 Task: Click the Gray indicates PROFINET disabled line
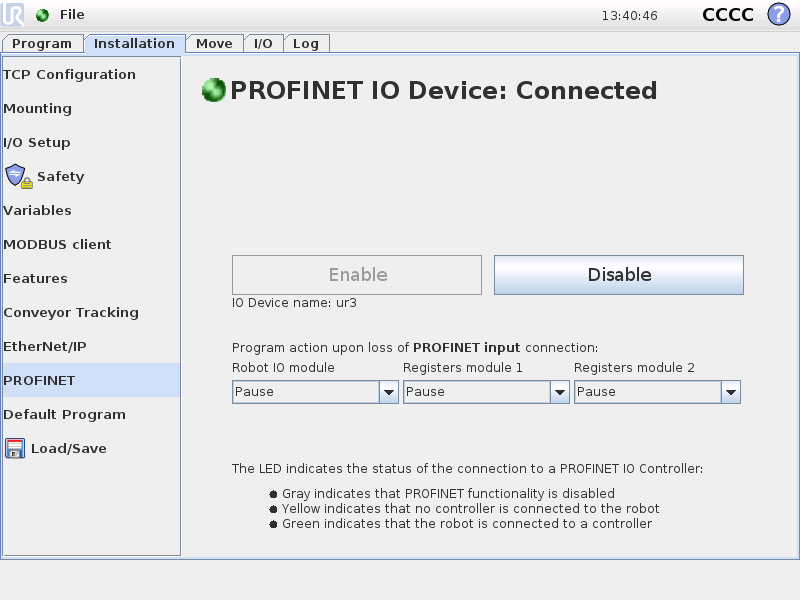448,493
